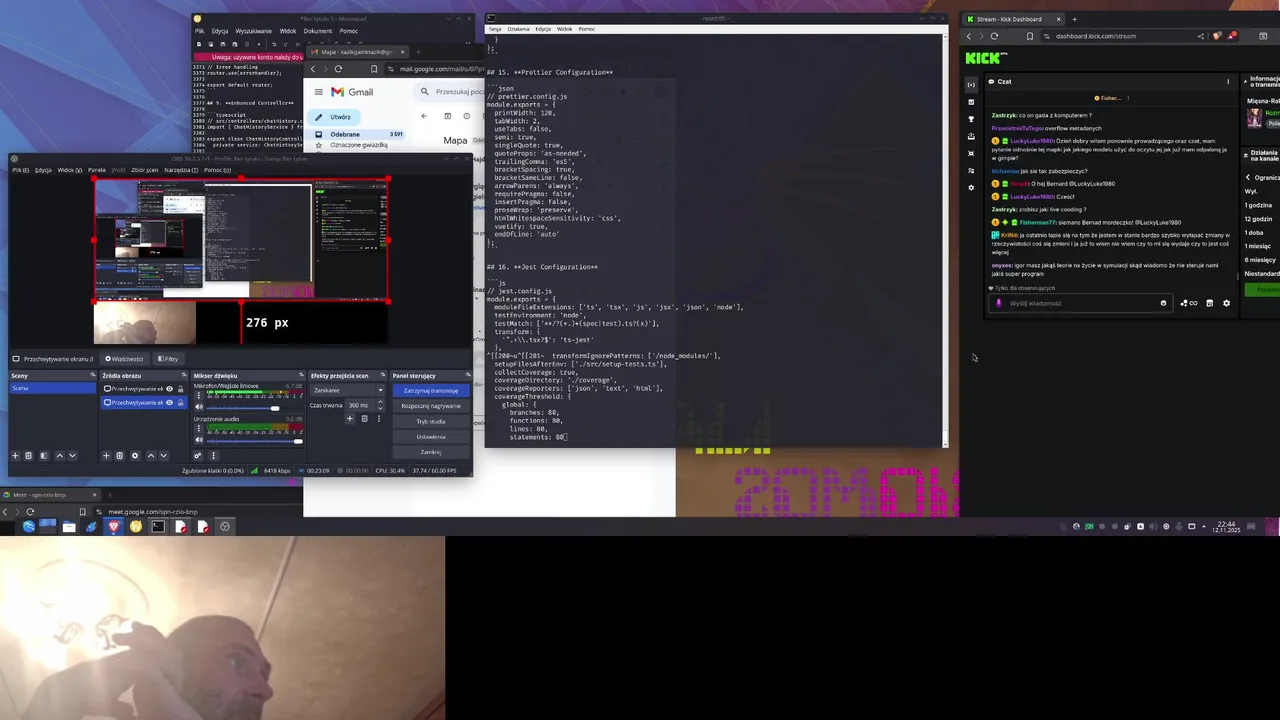The image size is (1280, 720).
Task: Open Mikser dźwięku three-dot menu at bottom
Action: (213, 456)
